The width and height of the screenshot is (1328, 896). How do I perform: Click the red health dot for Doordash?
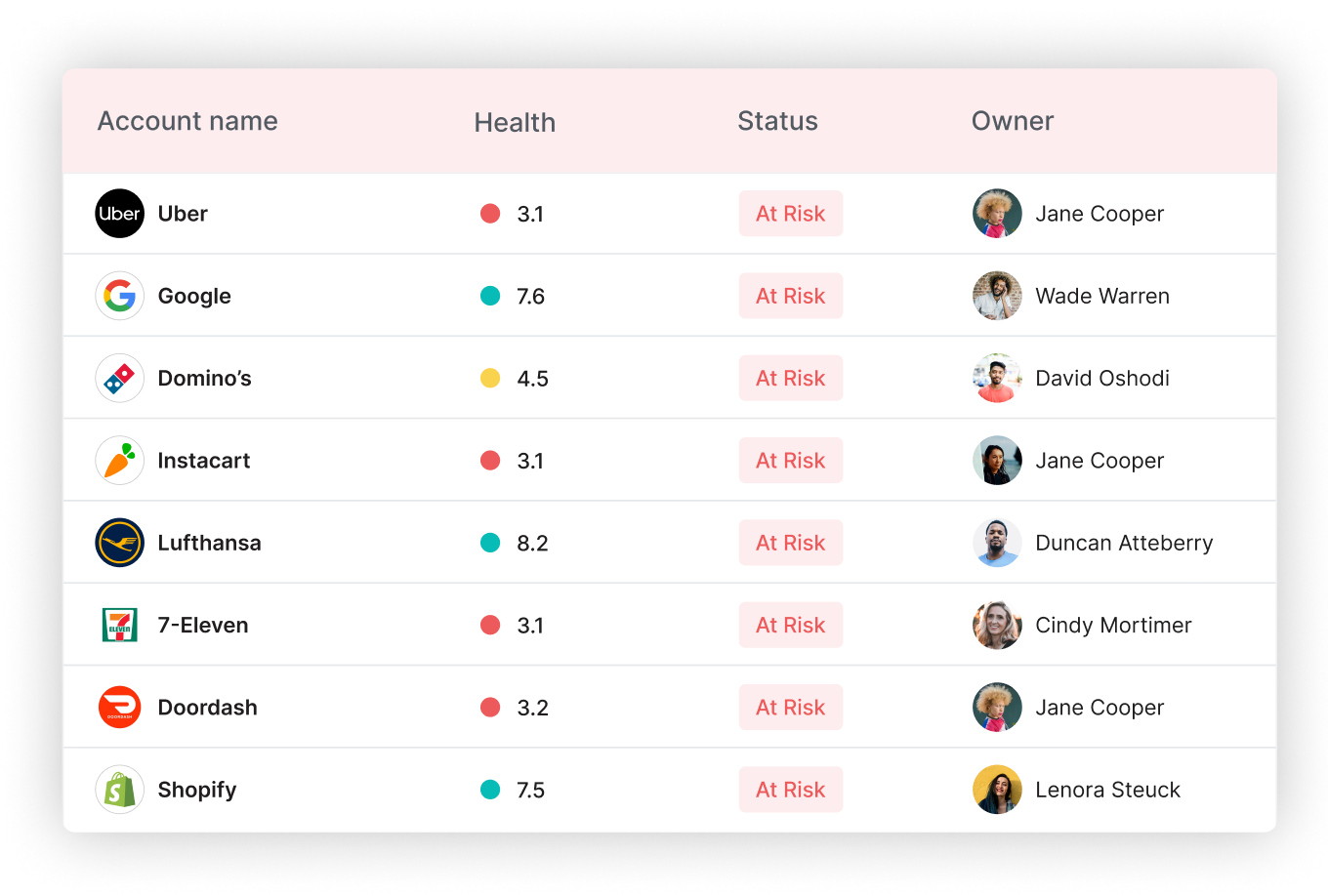click(x=490, y=708)
